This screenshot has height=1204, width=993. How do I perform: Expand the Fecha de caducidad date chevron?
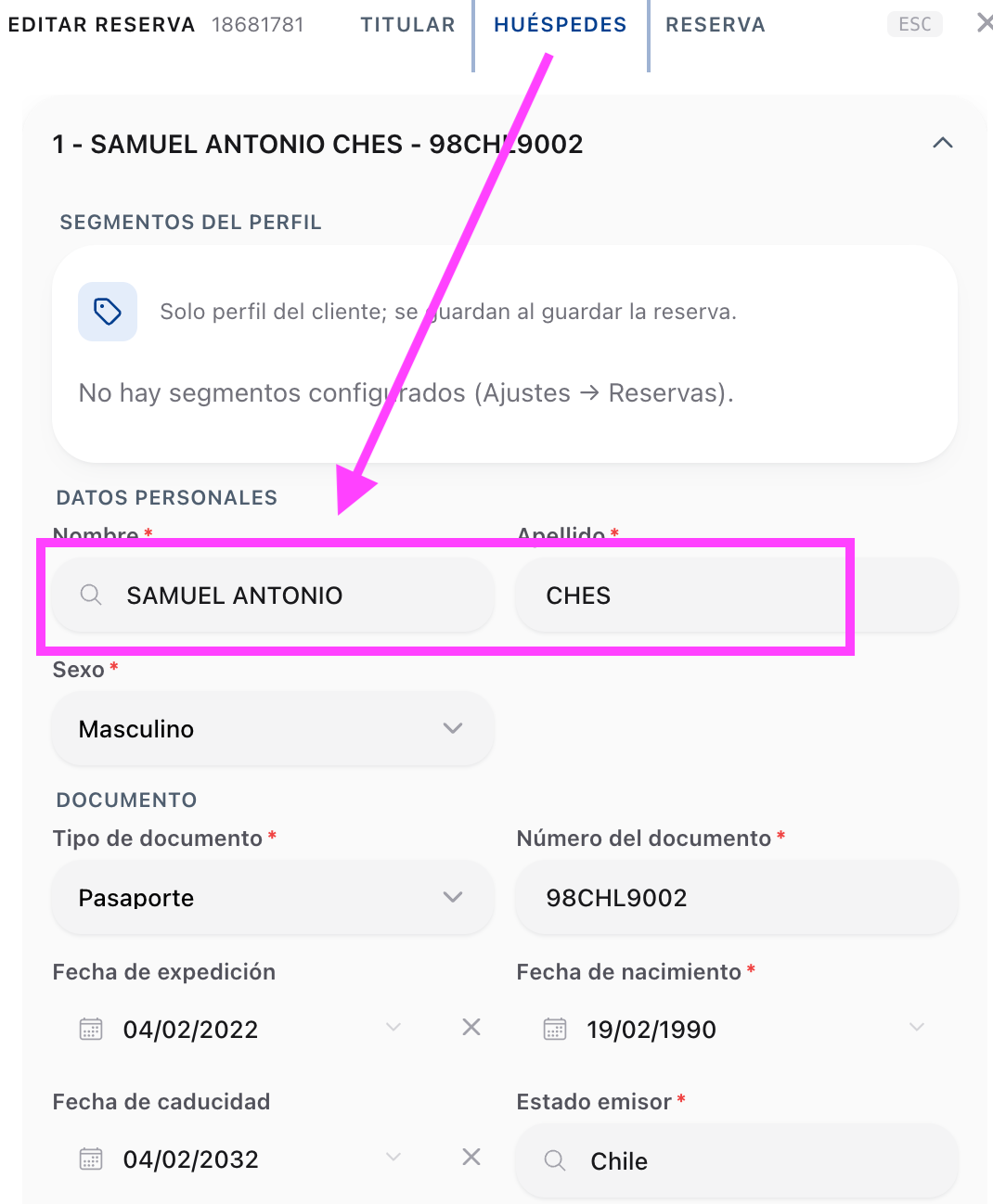pyautogui.click(x=393, y=1157)
